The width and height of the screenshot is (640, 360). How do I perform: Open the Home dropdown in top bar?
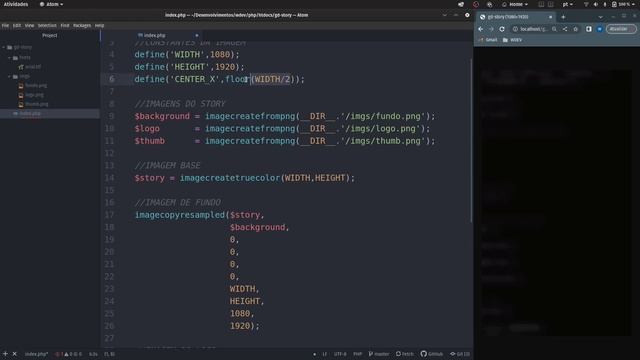click(x=515, y=4)
